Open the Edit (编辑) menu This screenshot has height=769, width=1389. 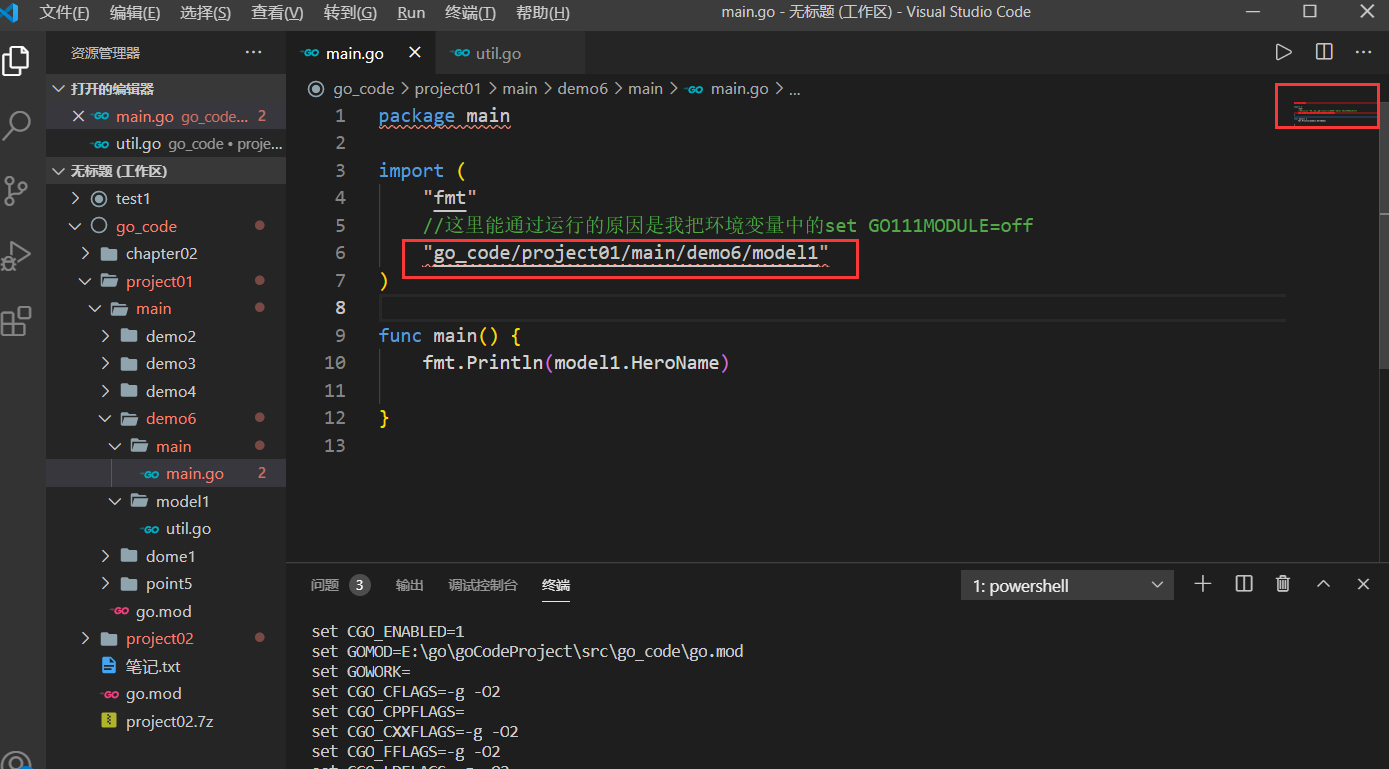tap(135, 12)
